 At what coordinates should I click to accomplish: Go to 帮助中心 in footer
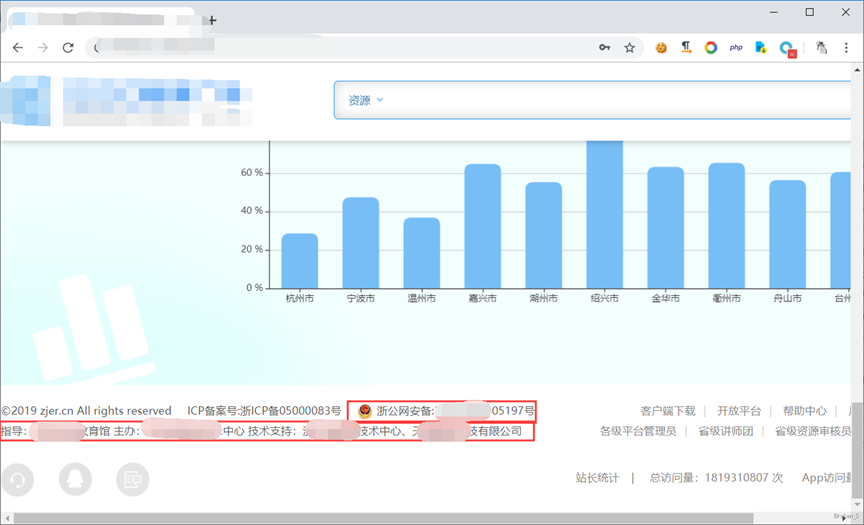(804, 411)
